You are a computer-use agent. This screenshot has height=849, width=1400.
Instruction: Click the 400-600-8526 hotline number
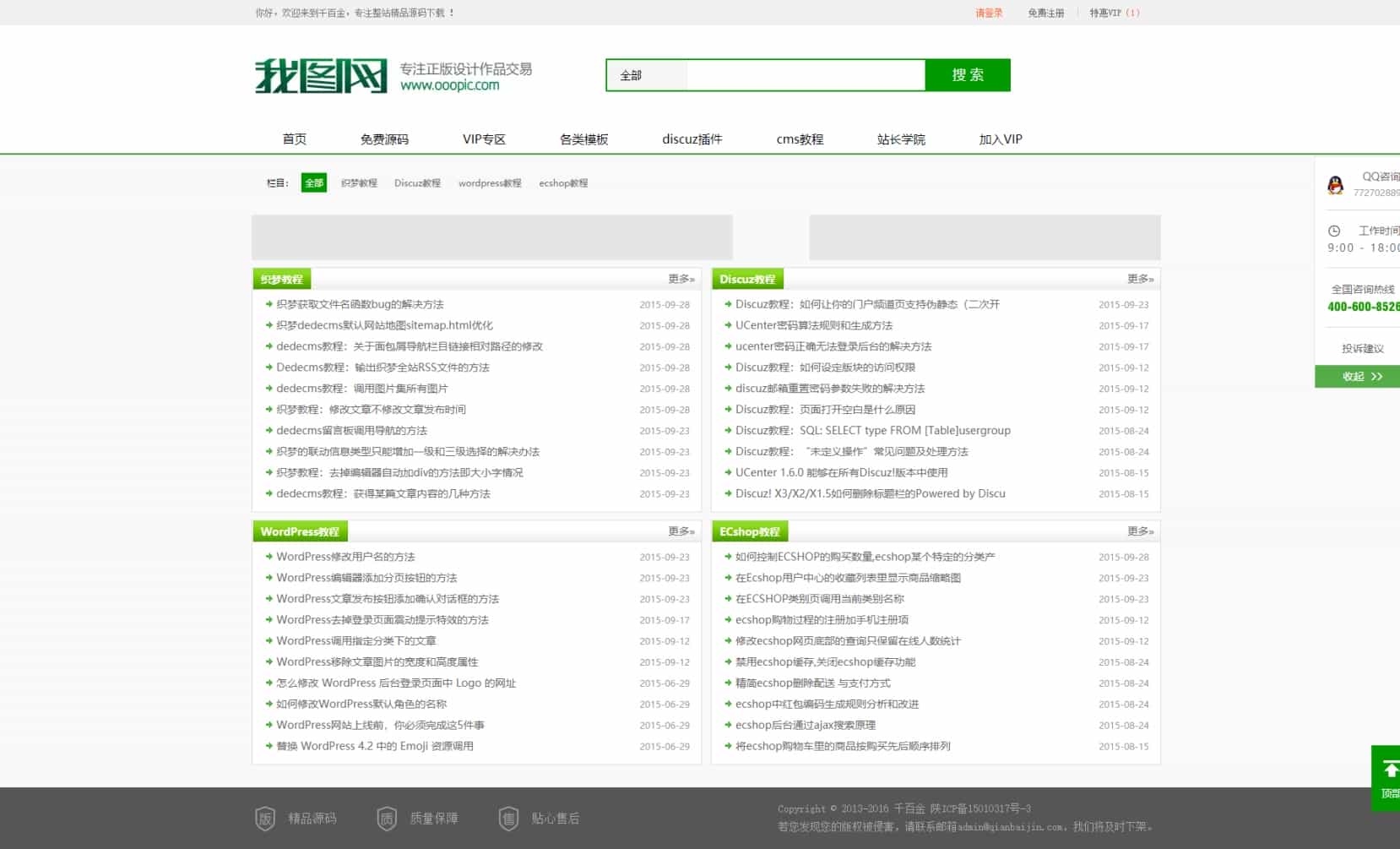pos(1363,307)
